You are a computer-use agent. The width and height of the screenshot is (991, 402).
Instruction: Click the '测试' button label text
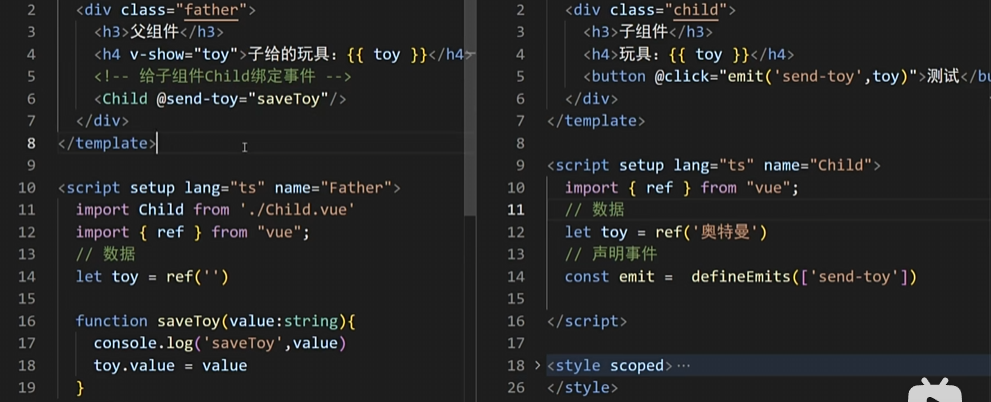point(943,77)
